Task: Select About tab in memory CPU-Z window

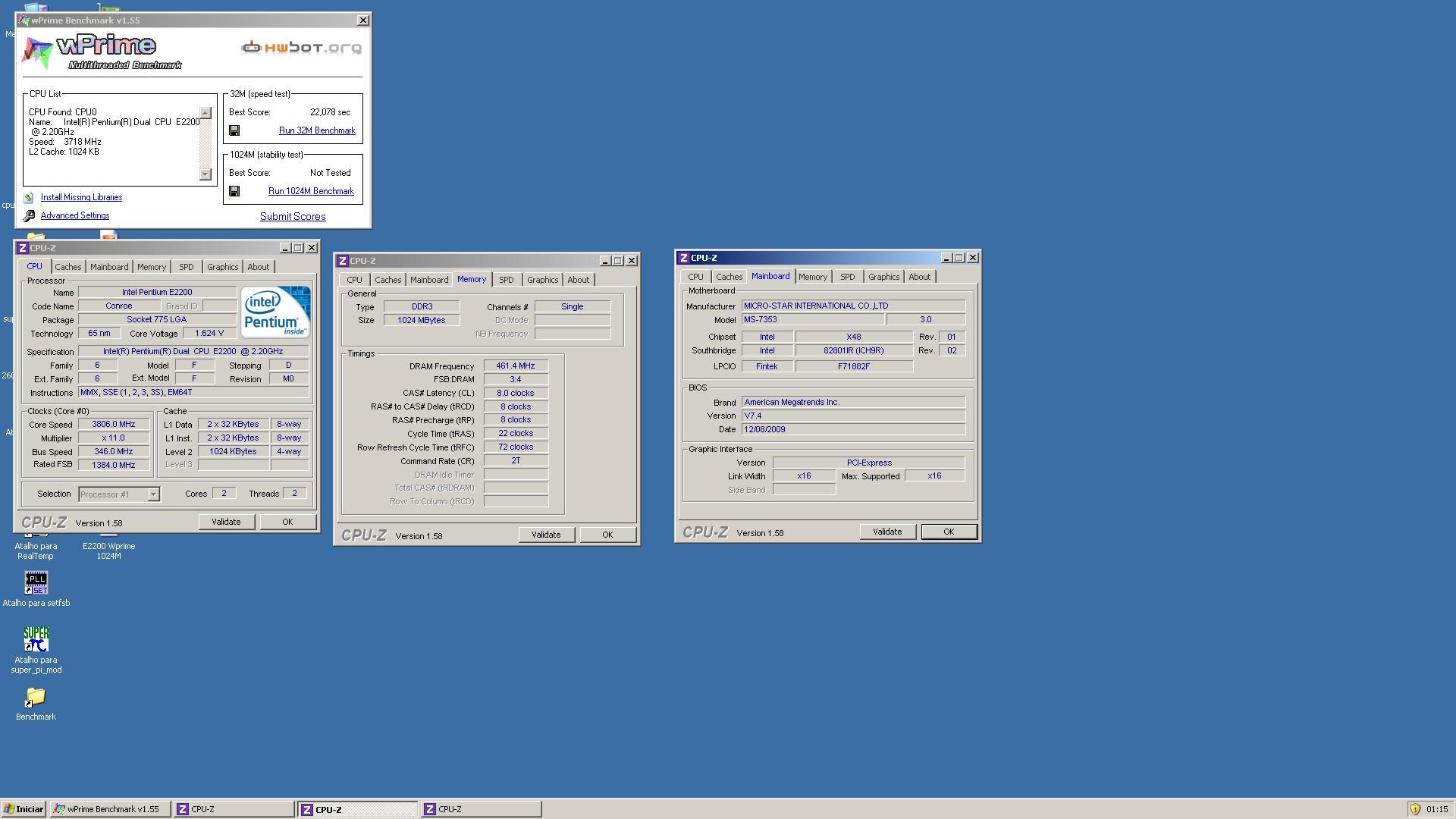Action: click(x=578, y=280)
